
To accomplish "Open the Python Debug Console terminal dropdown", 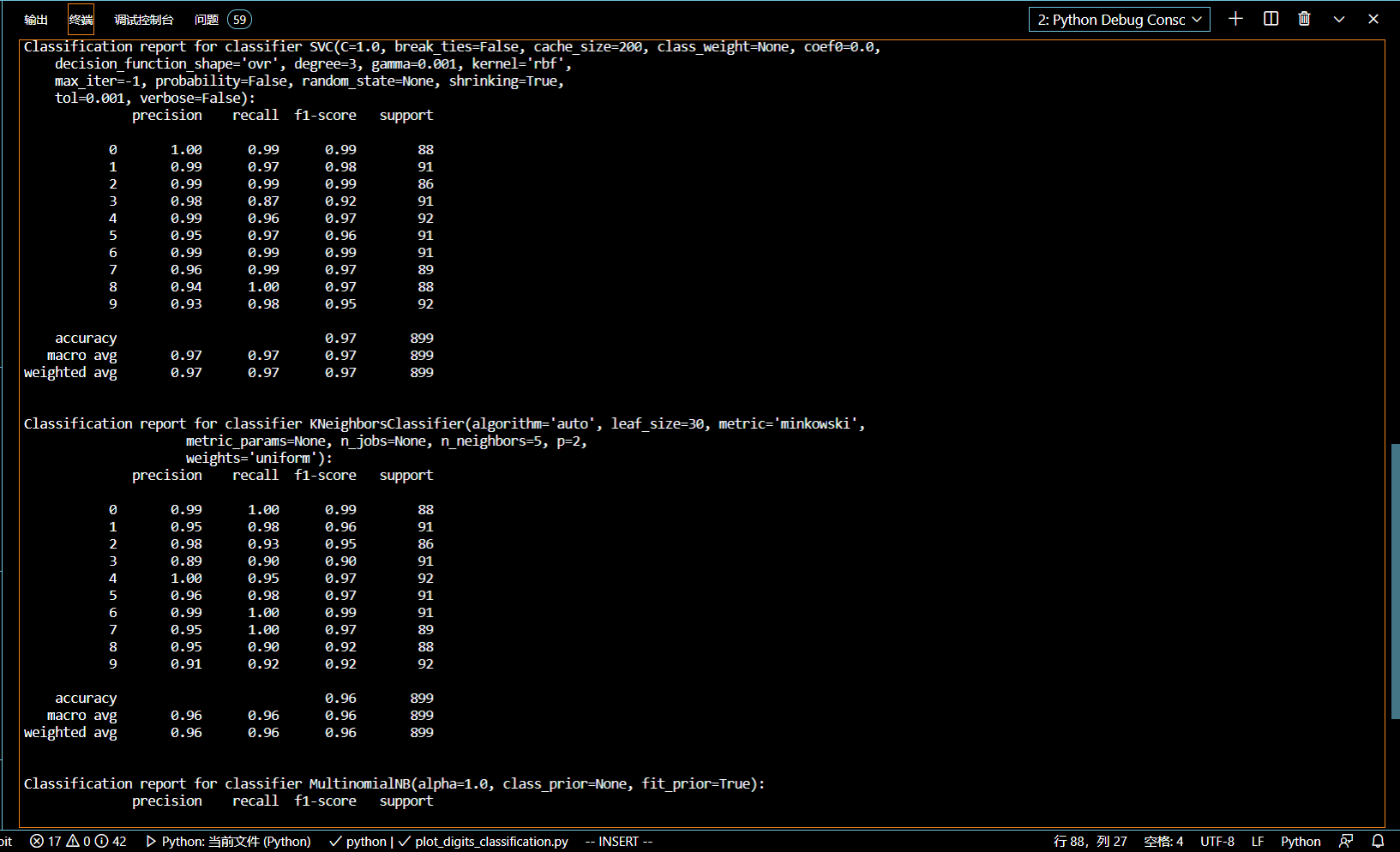I will point(1119,20).
